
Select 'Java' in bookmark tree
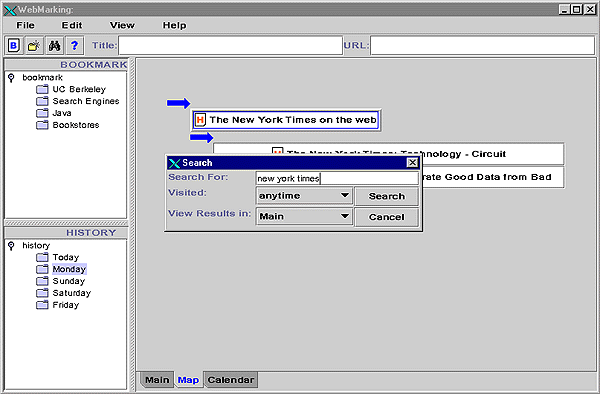(x=62, y=113)
